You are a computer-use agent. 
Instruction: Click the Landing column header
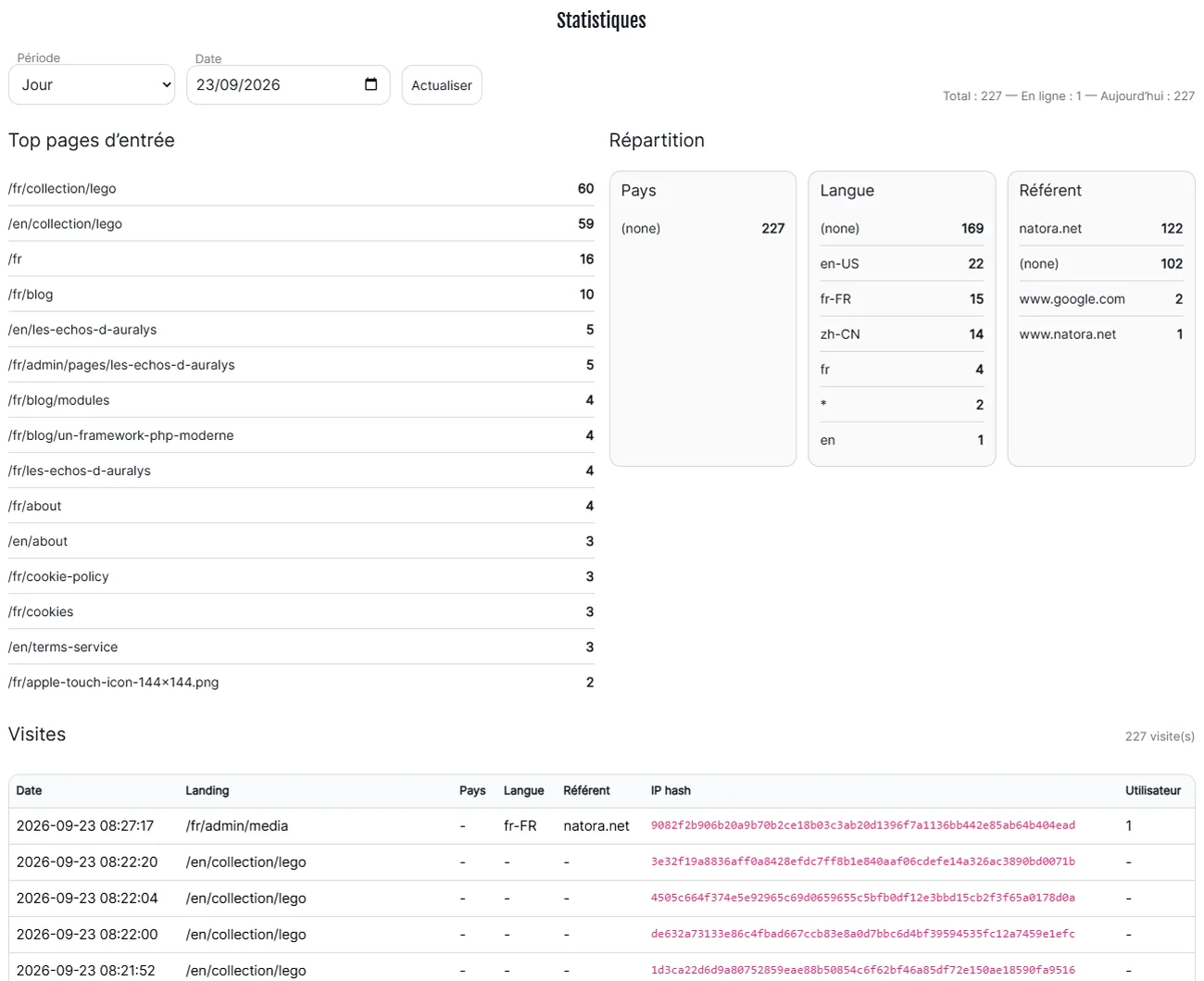[207, 790]
